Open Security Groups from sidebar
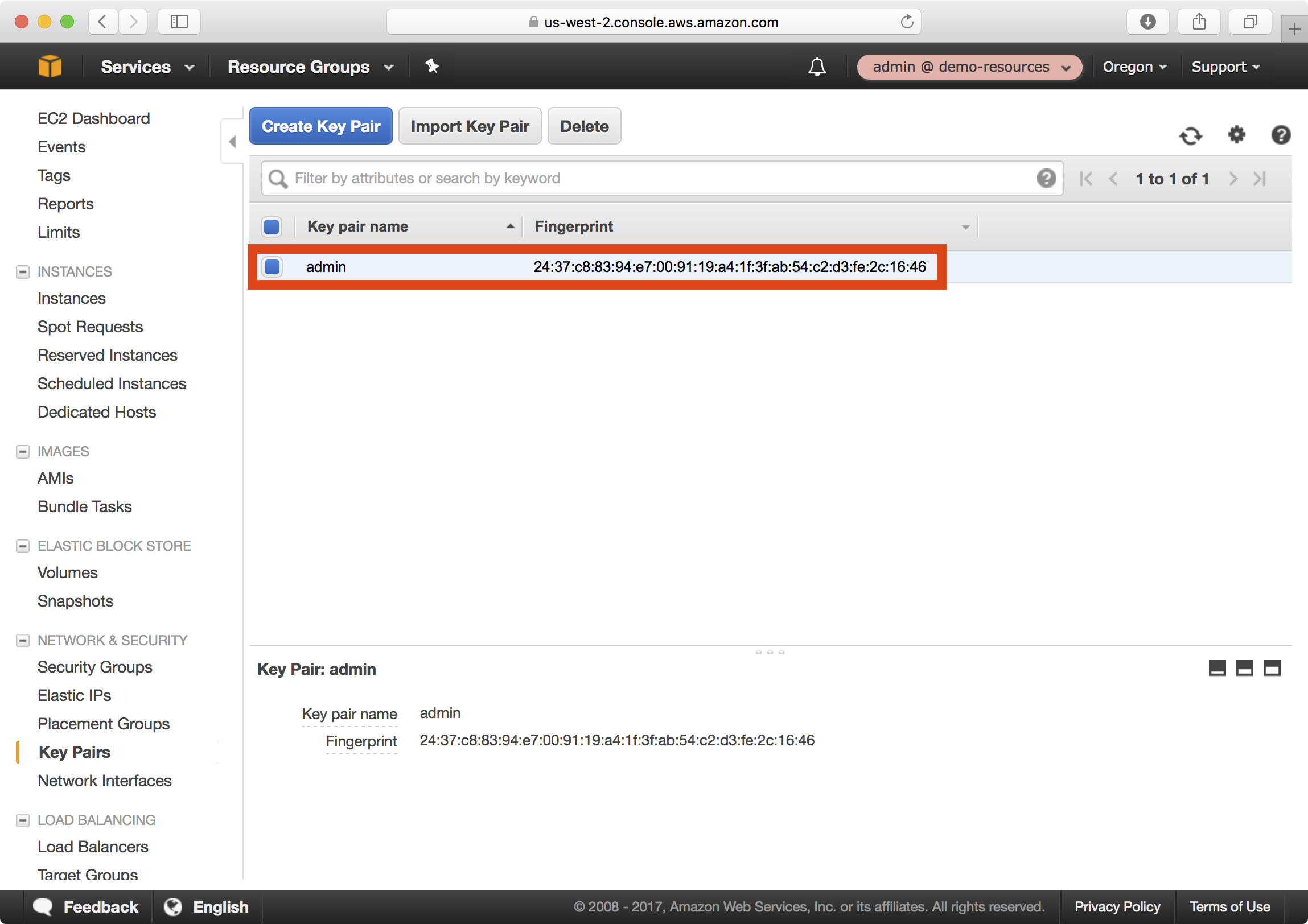The image size is (1308, 924). [x=95, y=667]
